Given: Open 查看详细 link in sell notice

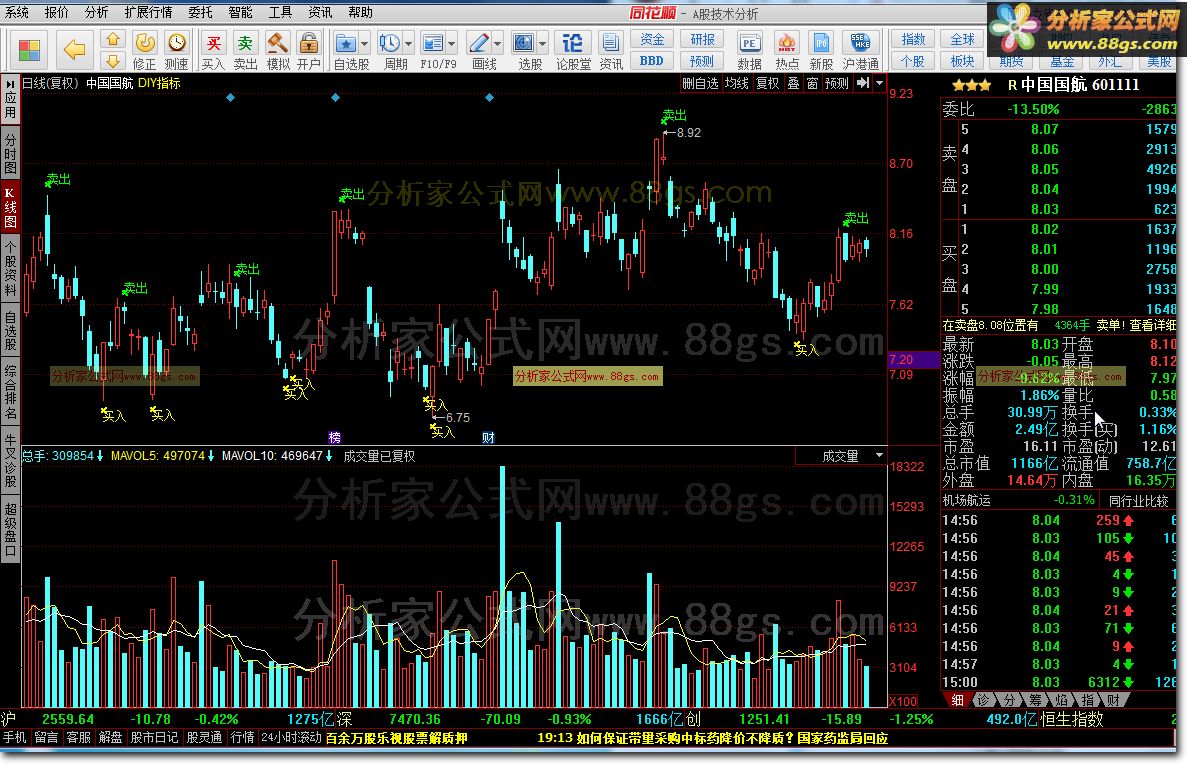Looking at the screenshot, I should (1153, 325).
